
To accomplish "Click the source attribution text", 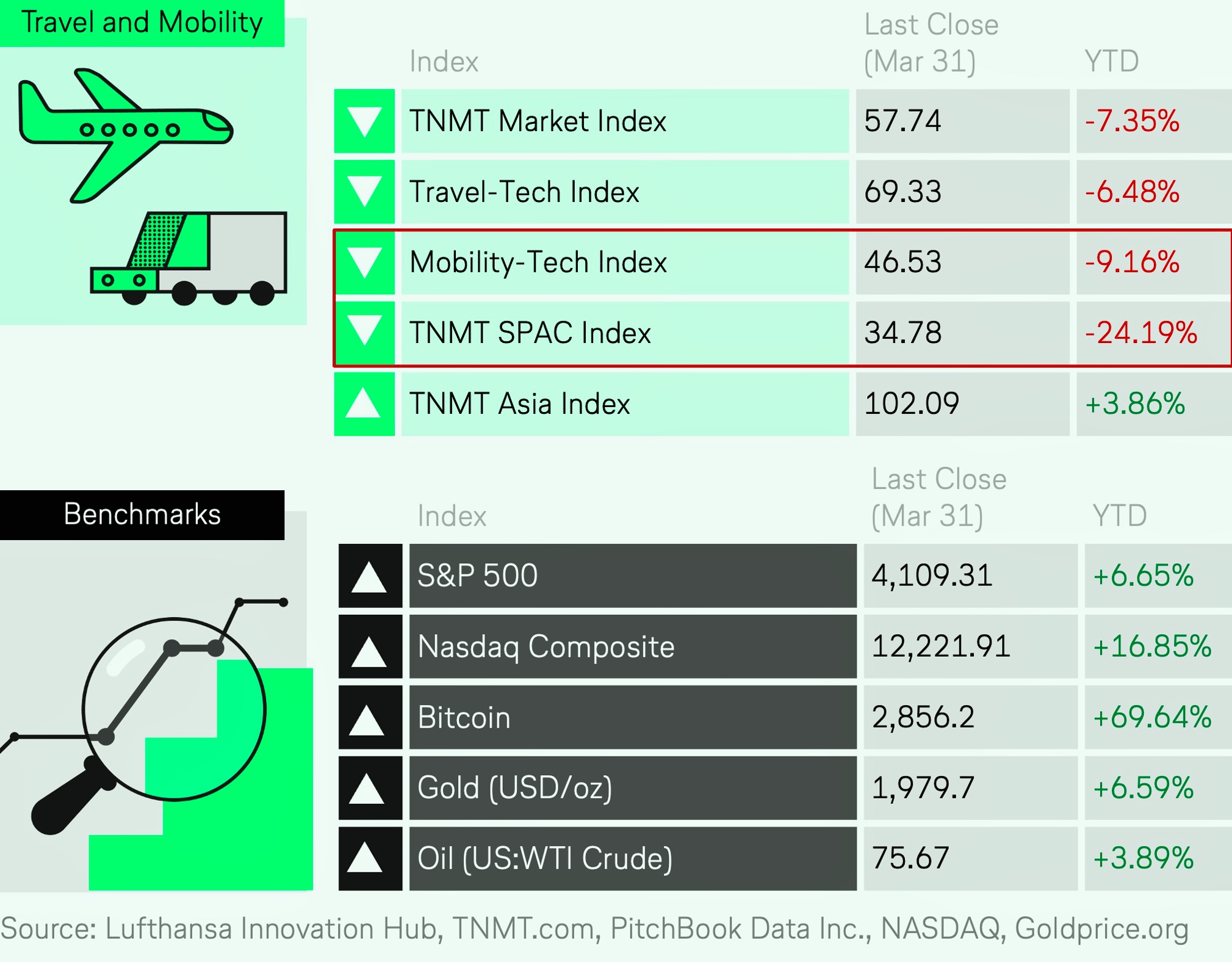I will tap(594, 929).
